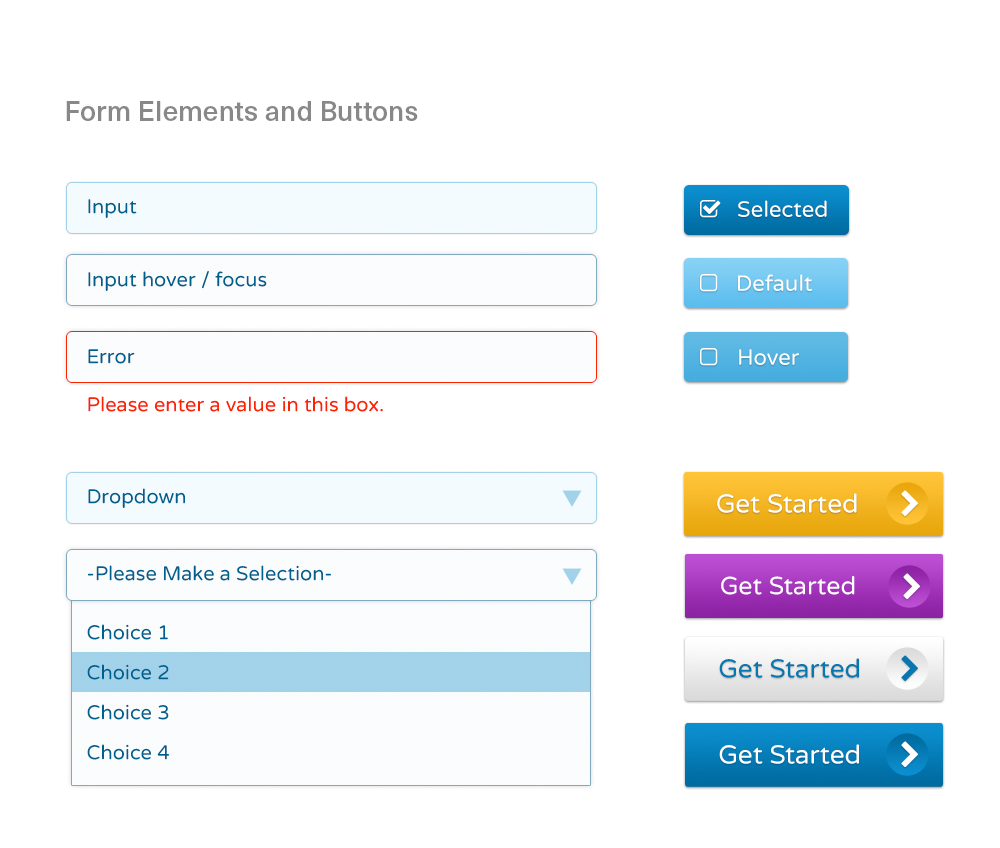Image resolution: width=1000 pixels, height=848 pixels.
Task: Click the chevron icon on the purple Get Started button
Action: (x=909, y=586)
